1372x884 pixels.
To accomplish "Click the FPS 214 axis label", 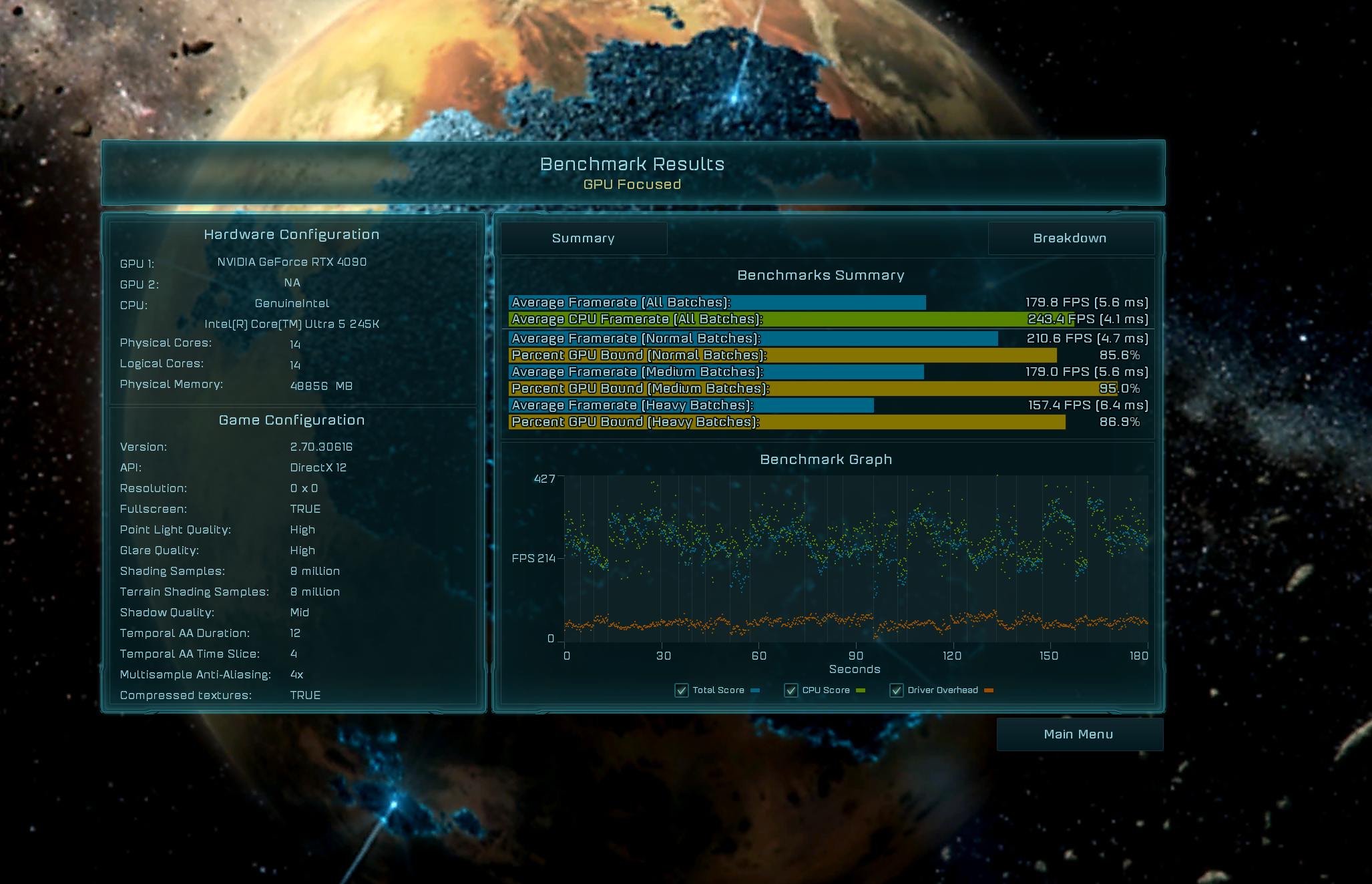I will (x=533, y=558).
